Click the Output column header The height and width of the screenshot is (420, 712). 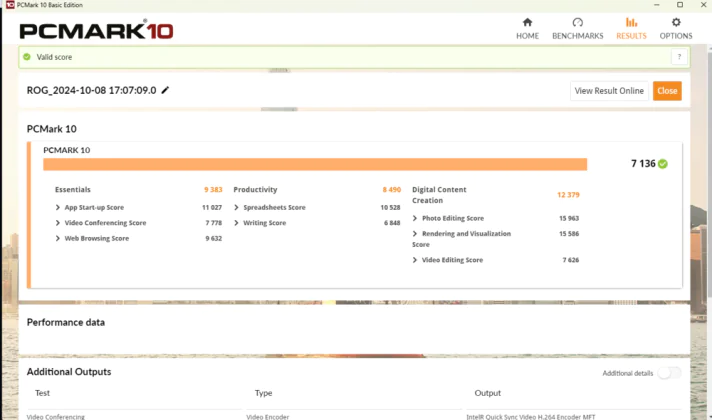488,393
